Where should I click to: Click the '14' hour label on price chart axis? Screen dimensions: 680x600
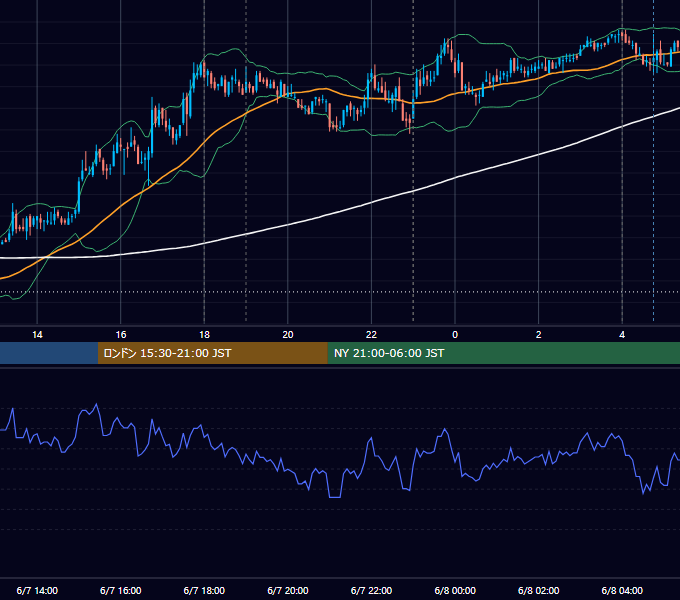[x=37, y=335]
